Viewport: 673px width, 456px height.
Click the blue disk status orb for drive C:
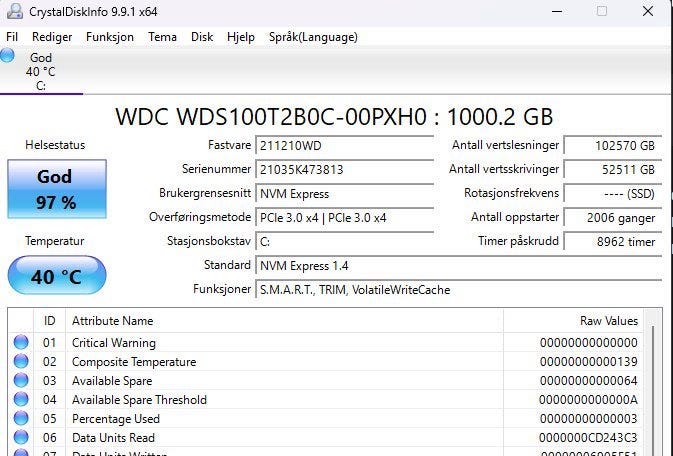click(x=7, y=55)
